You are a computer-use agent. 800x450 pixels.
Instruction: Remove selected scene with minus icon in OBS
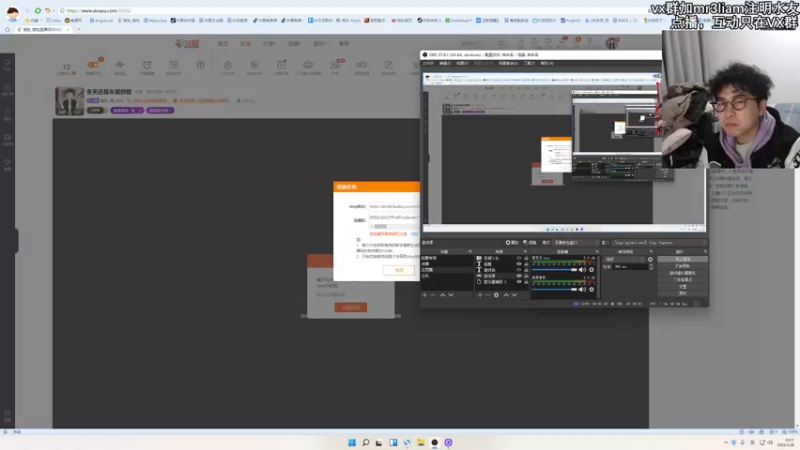[433, 295]
